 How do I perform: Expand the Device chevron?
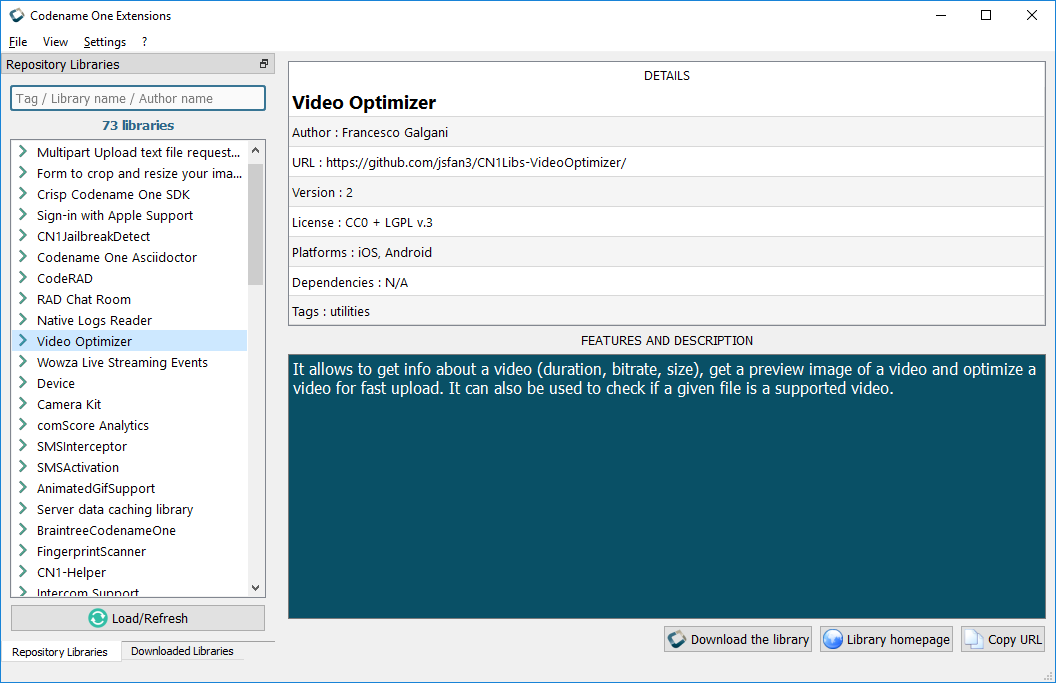coord(23,382)
